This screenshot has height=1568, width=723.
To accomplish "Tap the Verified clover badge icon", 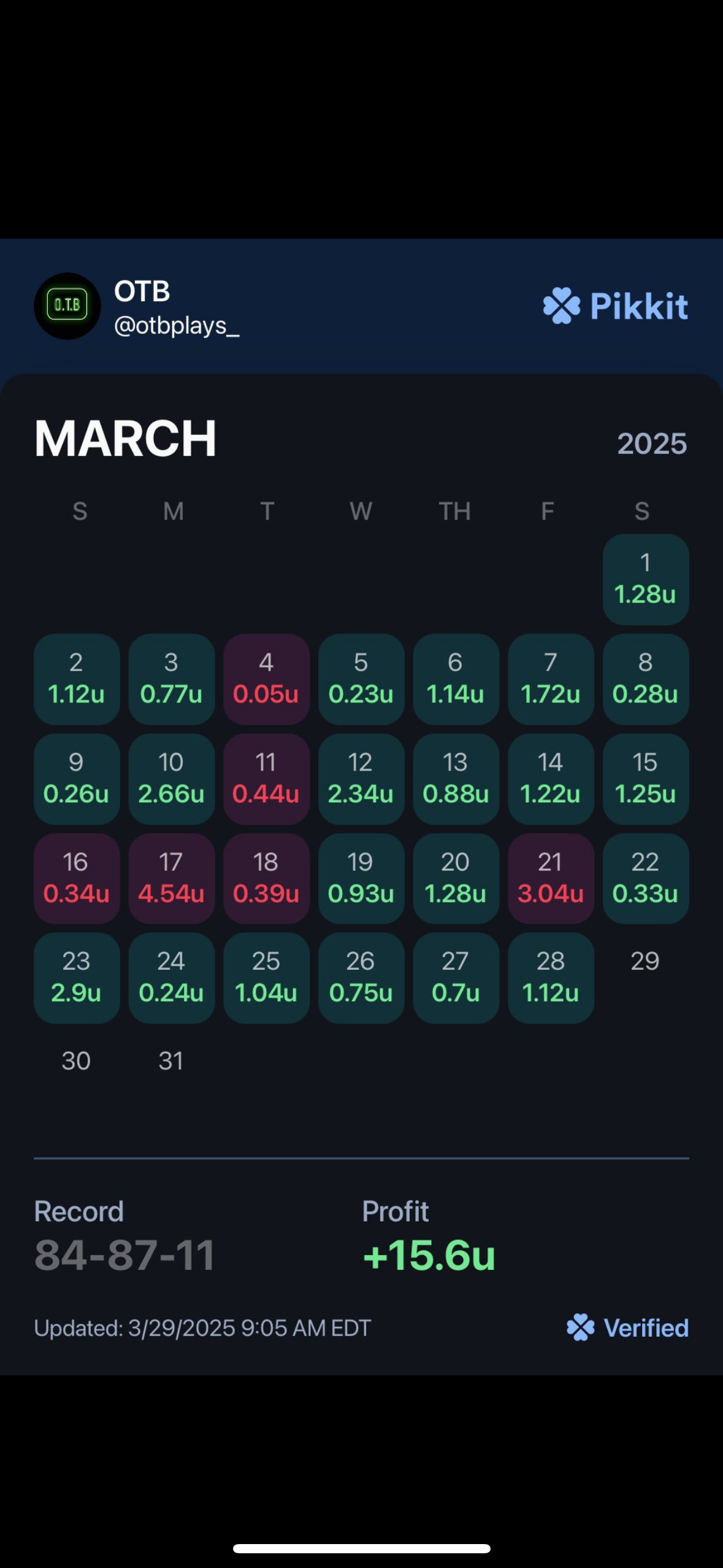I will 580,1328.
